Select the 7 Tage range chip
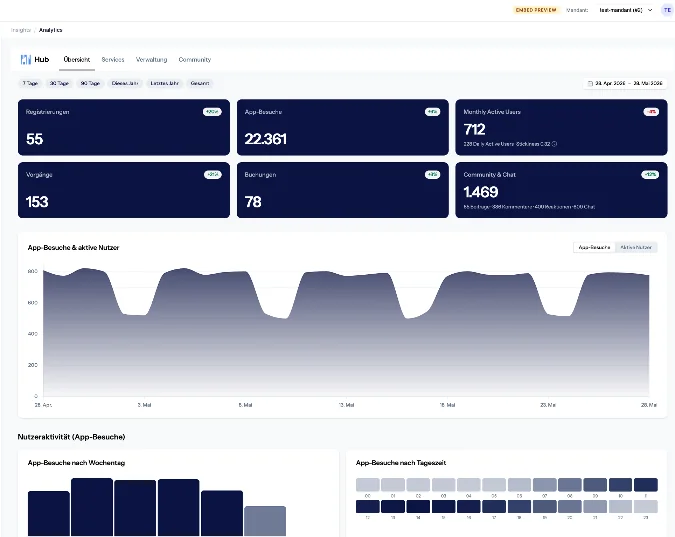 pos(30,83)
